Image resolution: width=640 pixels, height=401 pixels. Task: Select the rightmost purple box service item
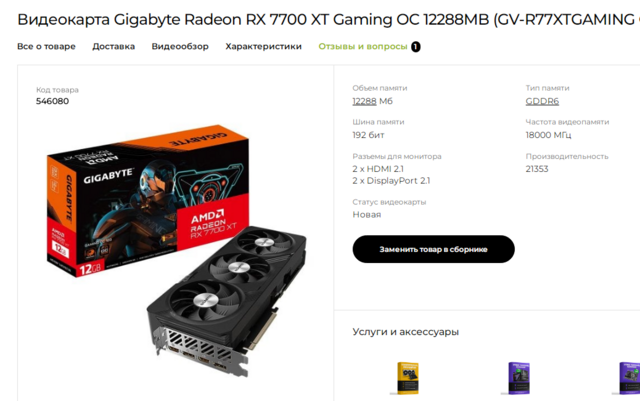click(x=629, y=378)
